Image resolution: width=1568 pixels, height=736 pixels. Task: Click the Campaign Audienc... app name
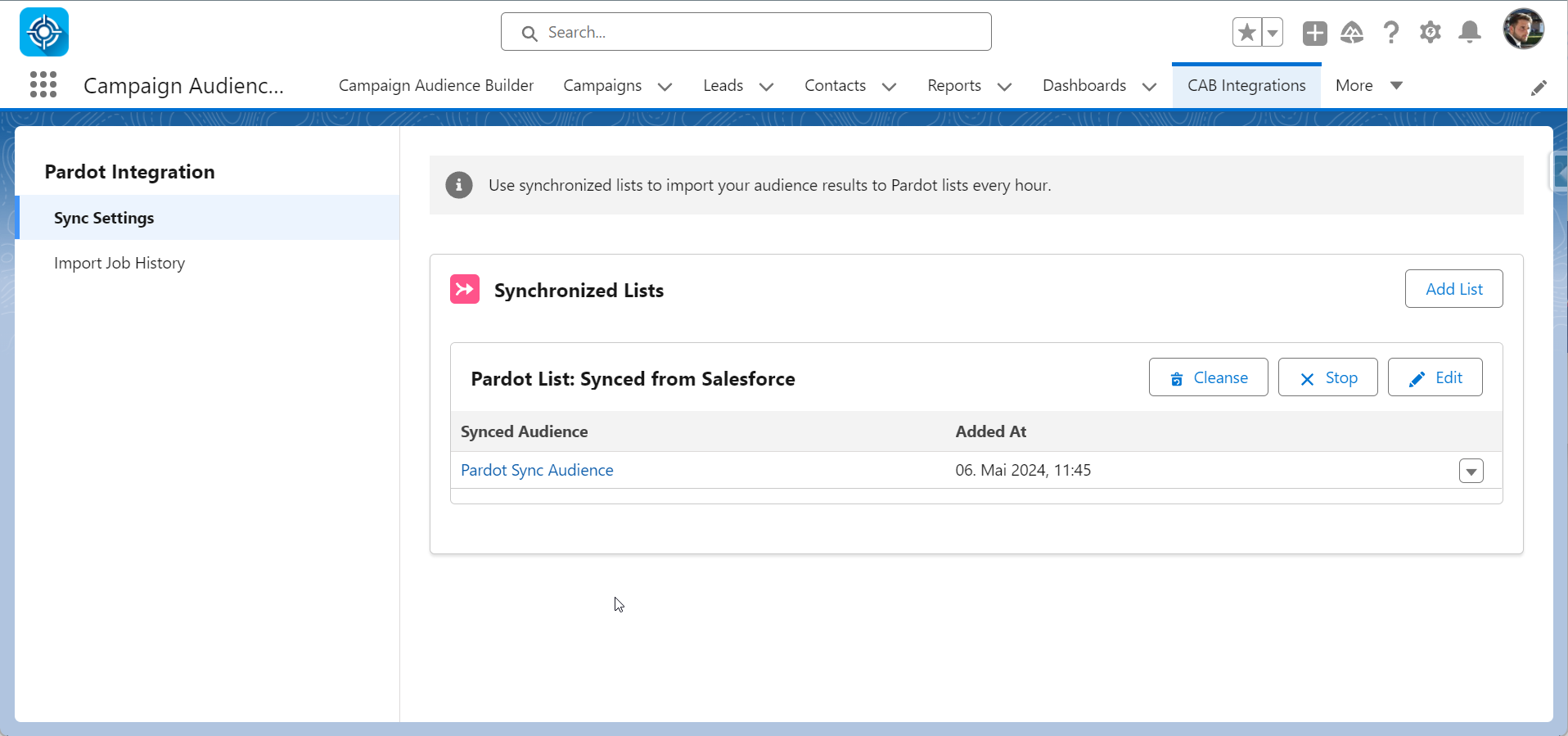183,85
